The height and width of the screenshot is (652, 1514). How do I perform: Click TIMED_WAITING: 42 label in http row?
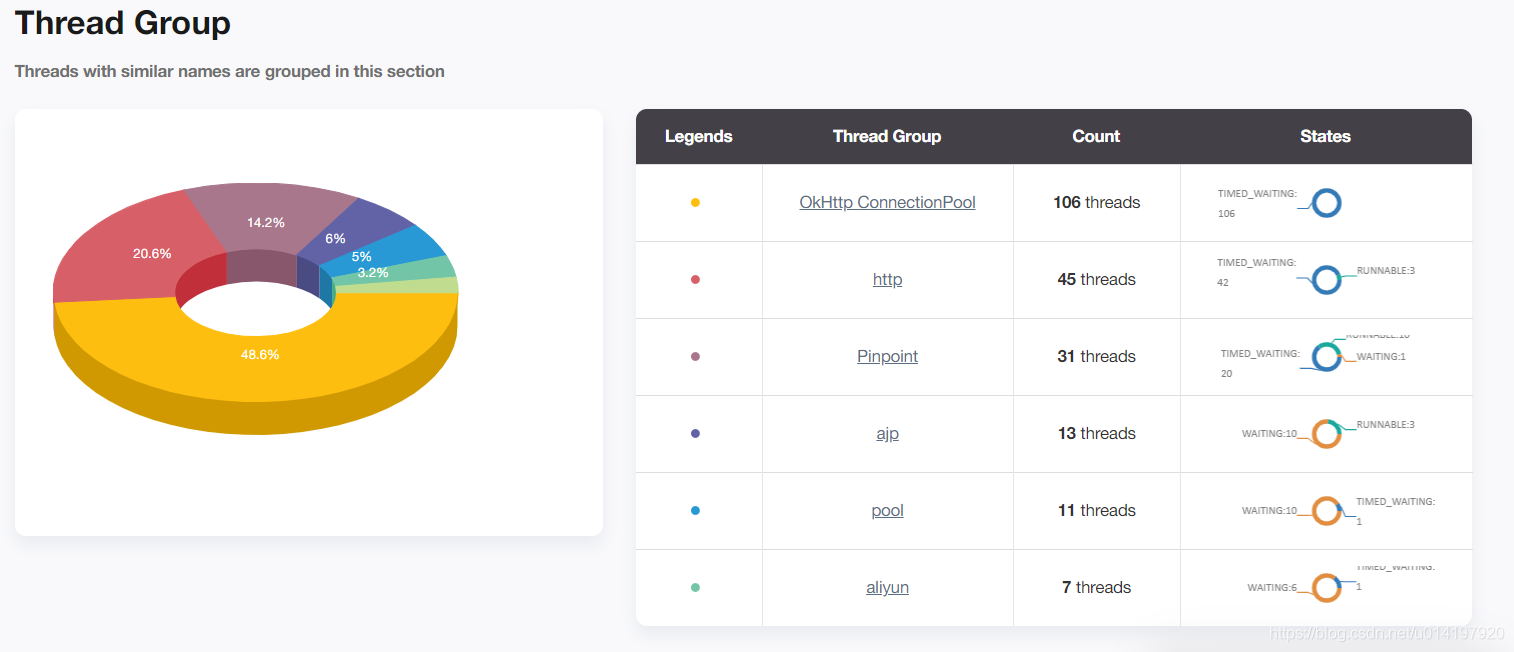tap(1257, 272)
